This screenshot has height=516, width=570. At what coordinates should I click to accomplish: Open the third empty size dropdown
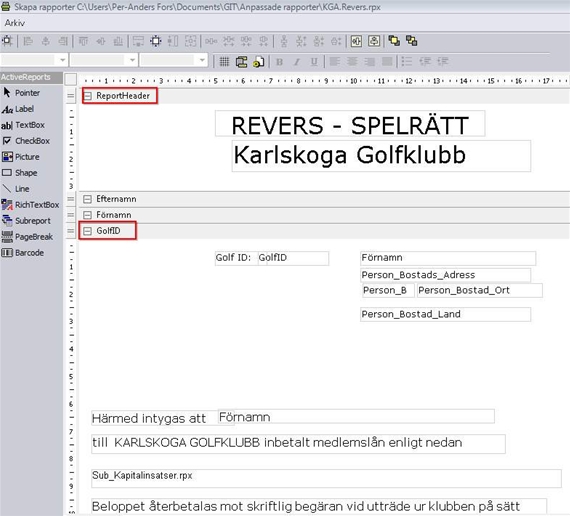click(x=202, y=60)
